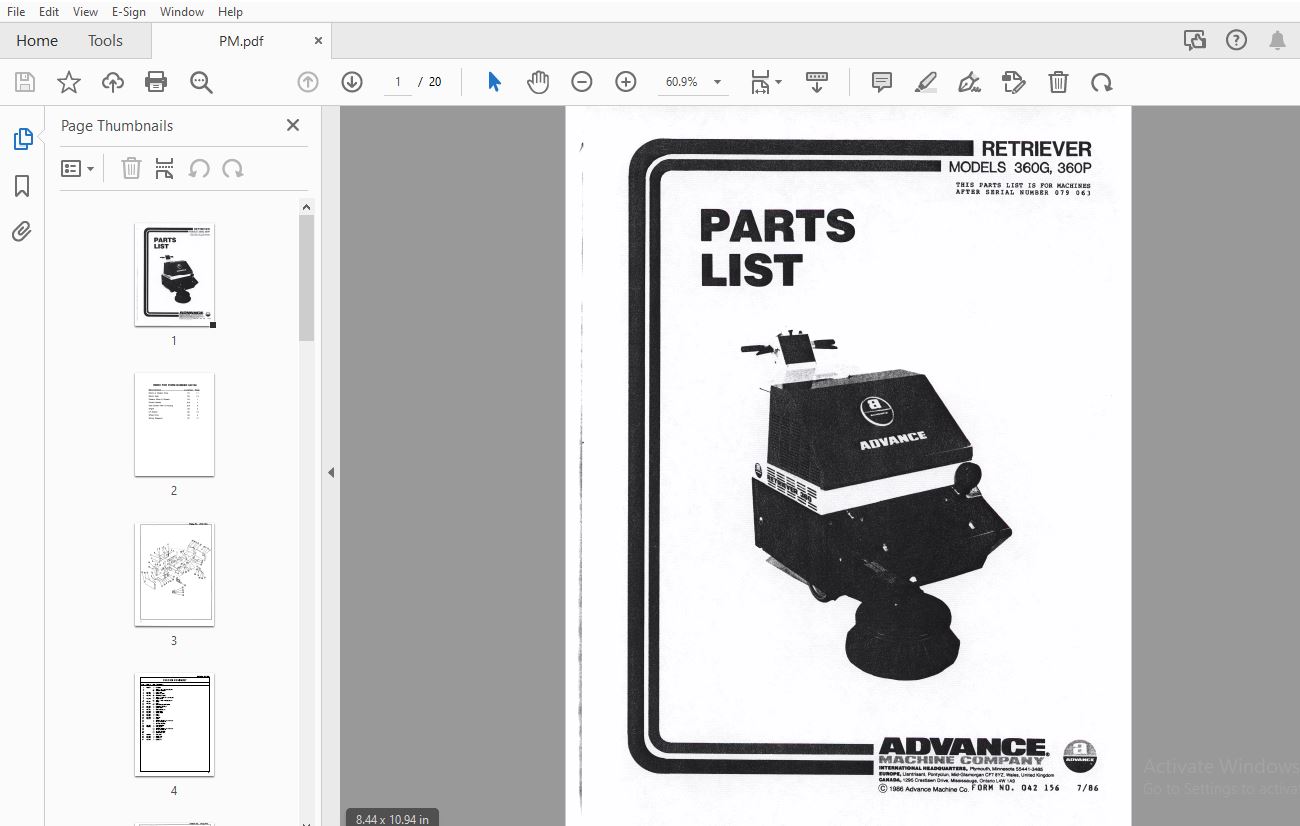
Task: Zoom out with the minus button
Action: pyautogui.click(x=582, y=82)
